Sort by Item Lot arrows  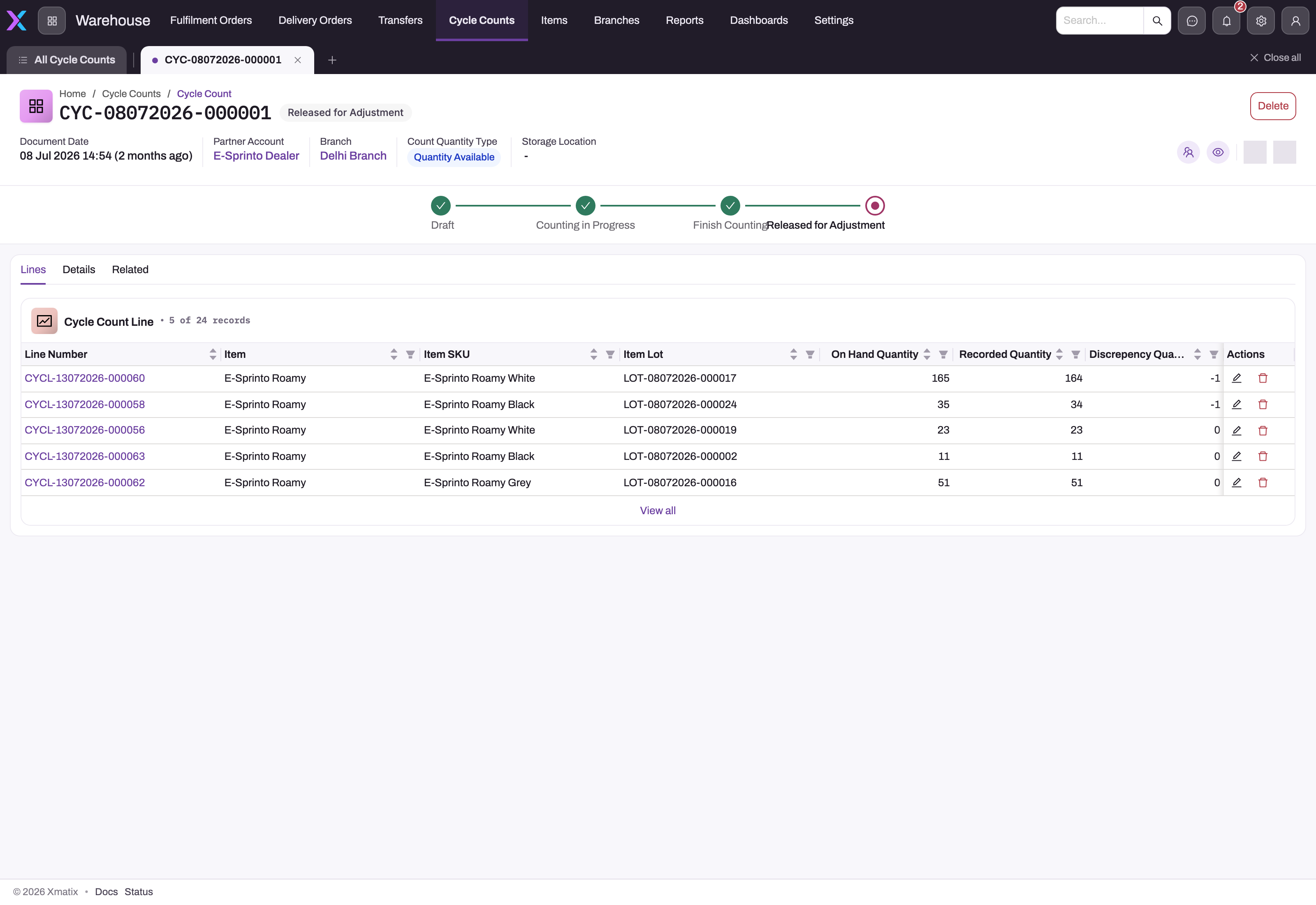click(x=793, y=355)
